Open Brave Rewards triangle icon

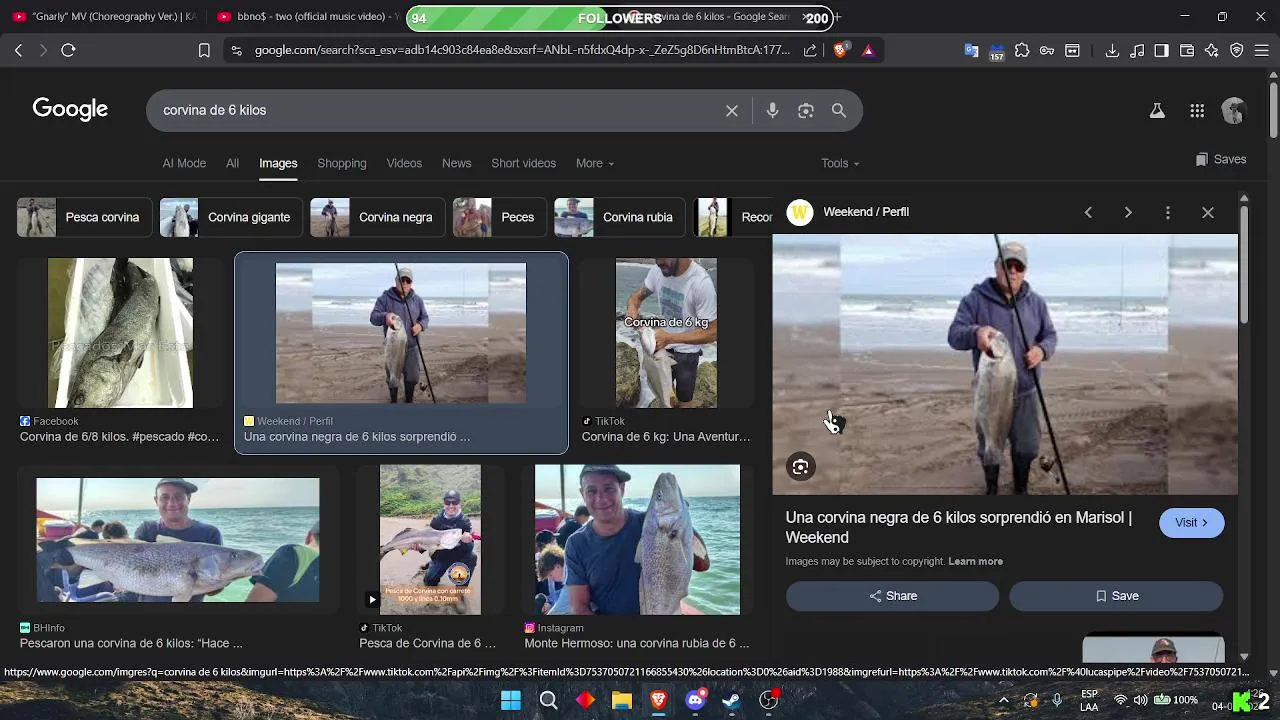(868, 50)
